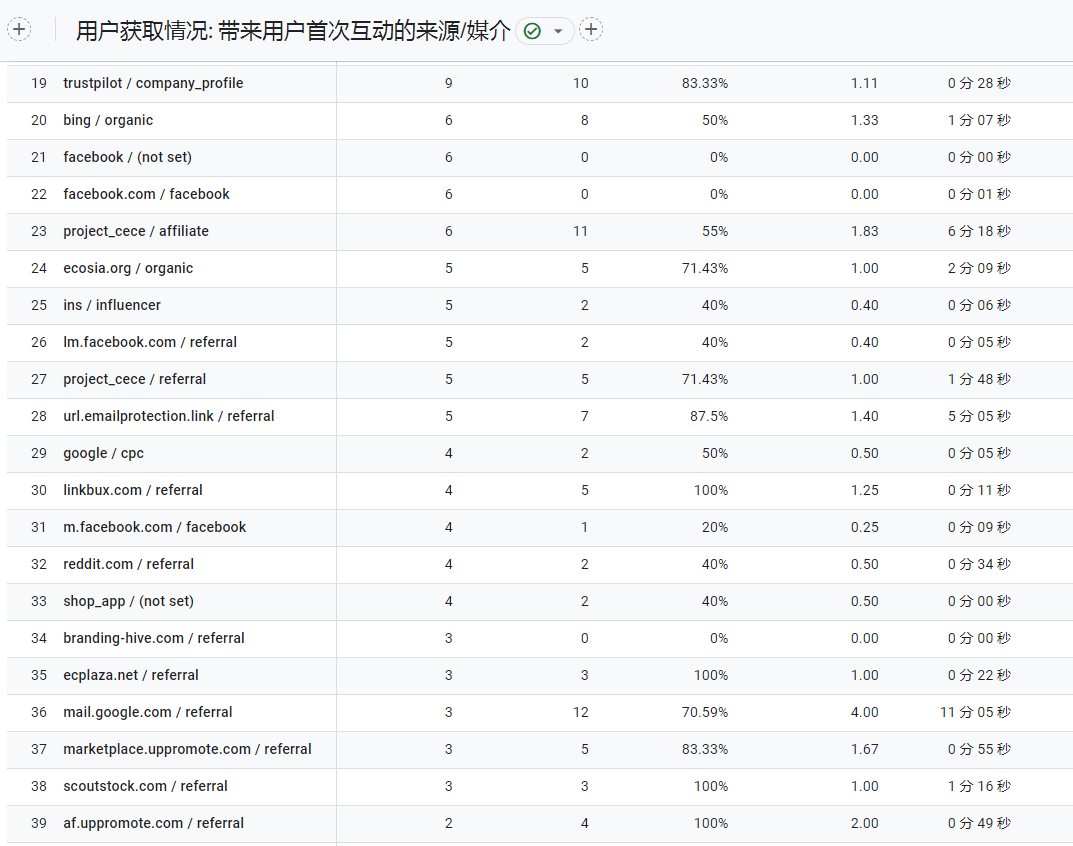
Task: Select row ecosia.org / organic
Action: pyautogui.click(x=540, y=268)
